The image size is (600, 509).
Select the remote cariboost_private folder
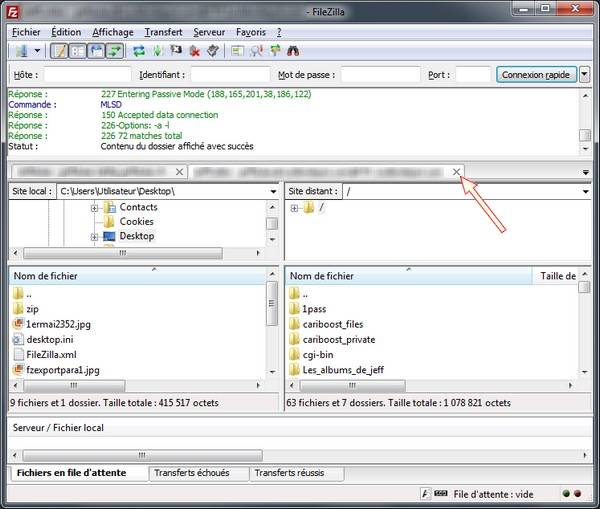[339, 339]
